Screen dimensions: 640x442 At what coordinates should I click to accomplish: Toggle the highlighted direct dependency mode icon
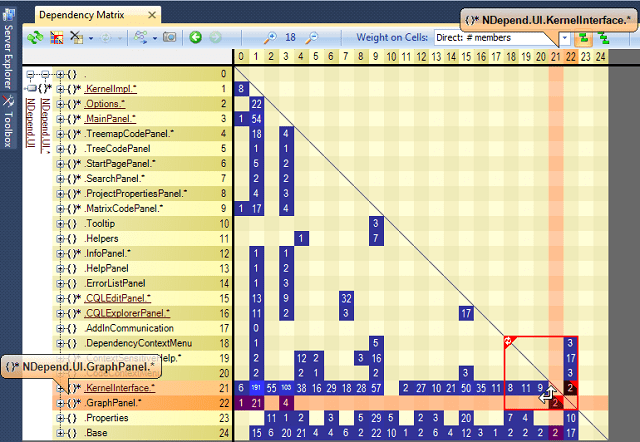click(x=584, y=38)
